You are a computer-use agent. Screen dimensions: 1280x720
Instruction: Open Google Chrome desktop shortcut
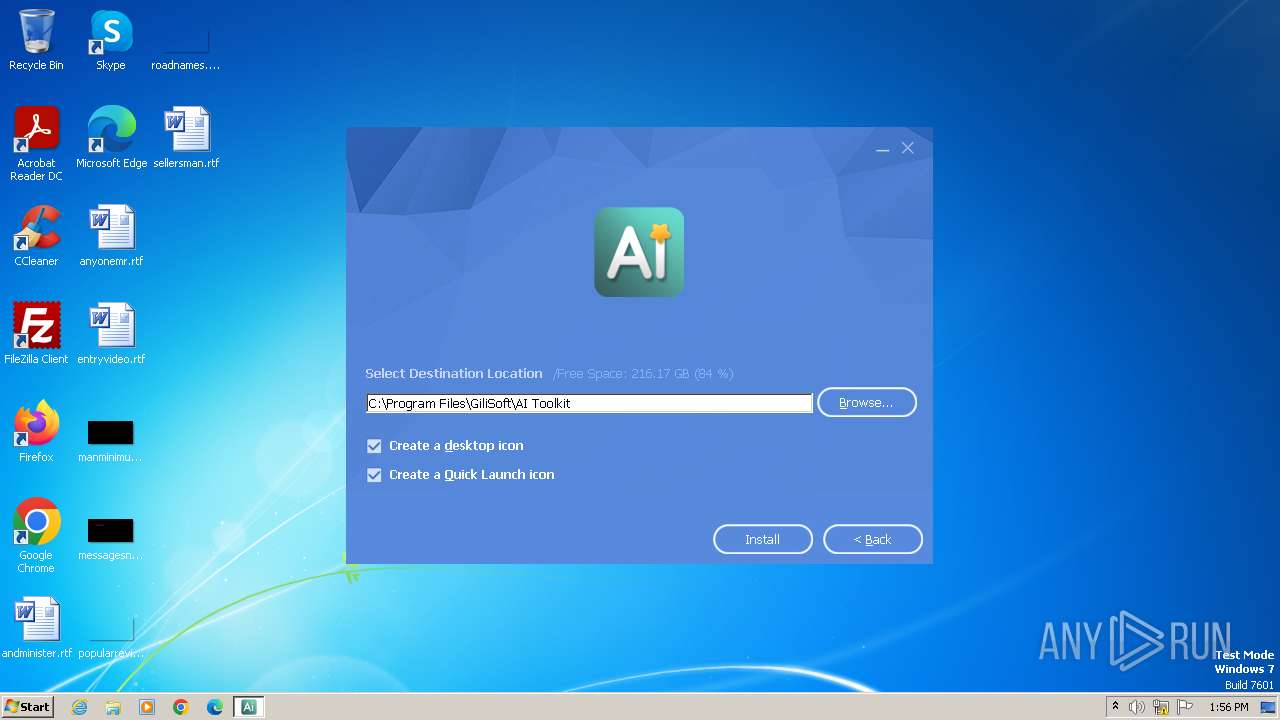pyautogui.click(x=36, y=535)
